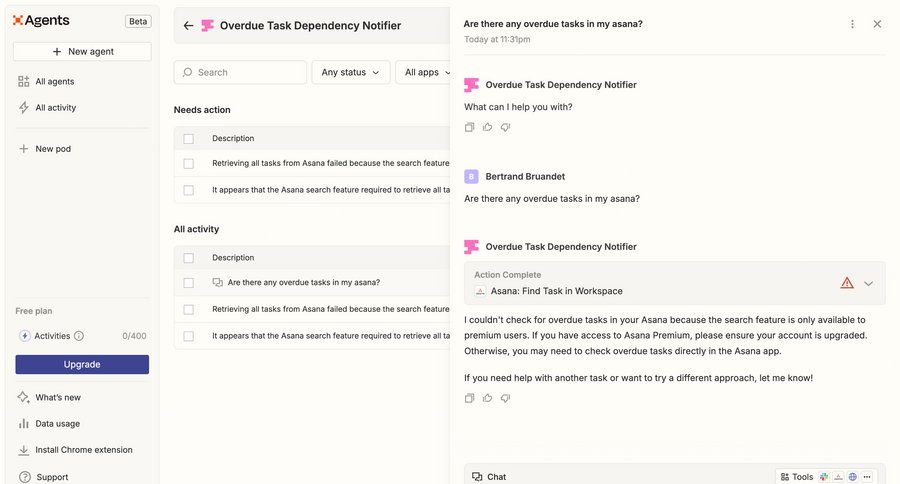Viewport: 900px width, 484px height.
Task: Click the Chat mode button
Action: (489, 477)
